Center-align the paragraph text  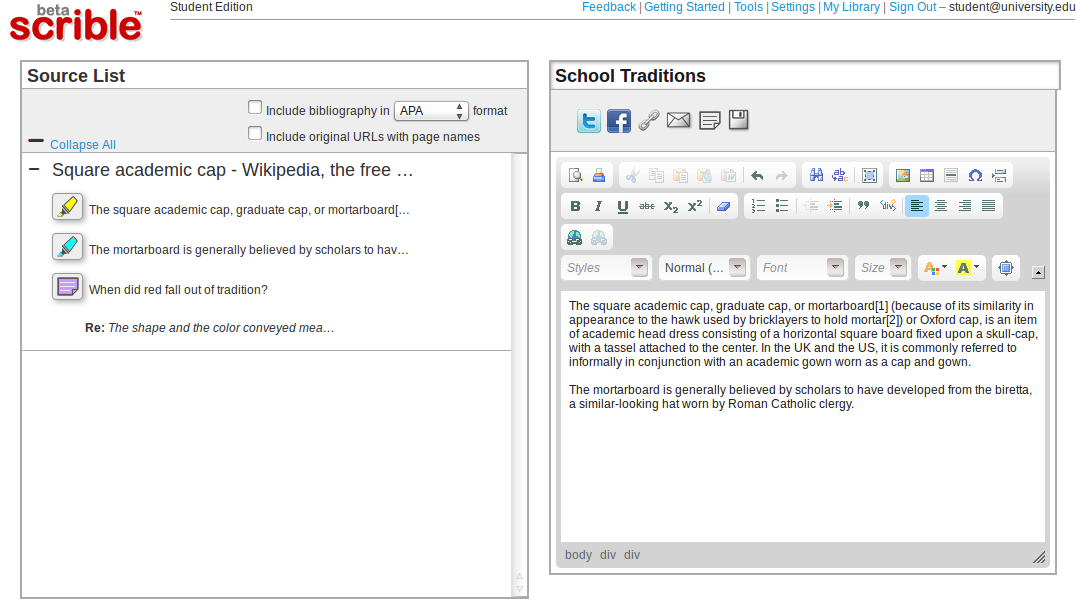click(941, 206)
